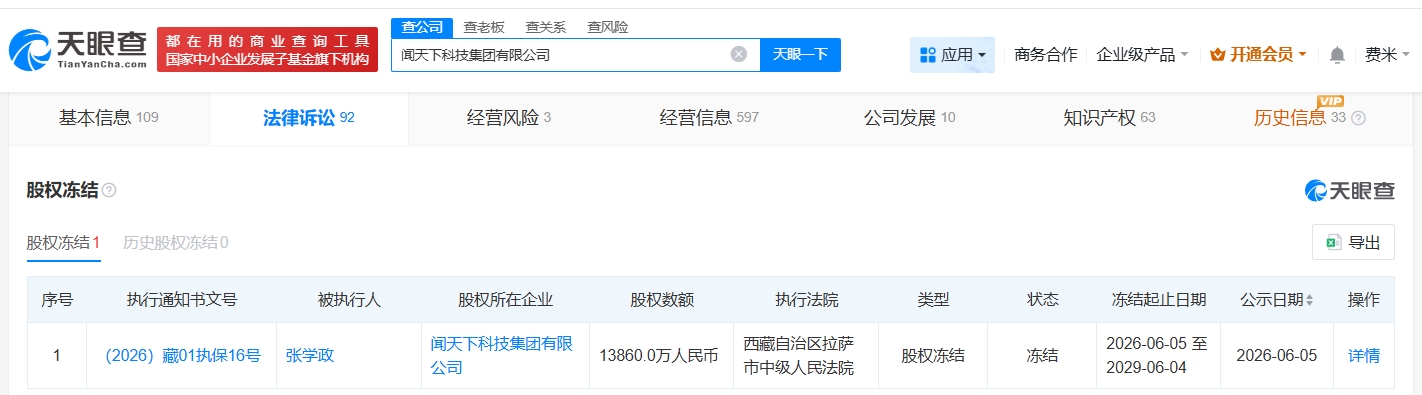
Task: Open the 历史信息 VIP tab
Action: point(1300,118)
